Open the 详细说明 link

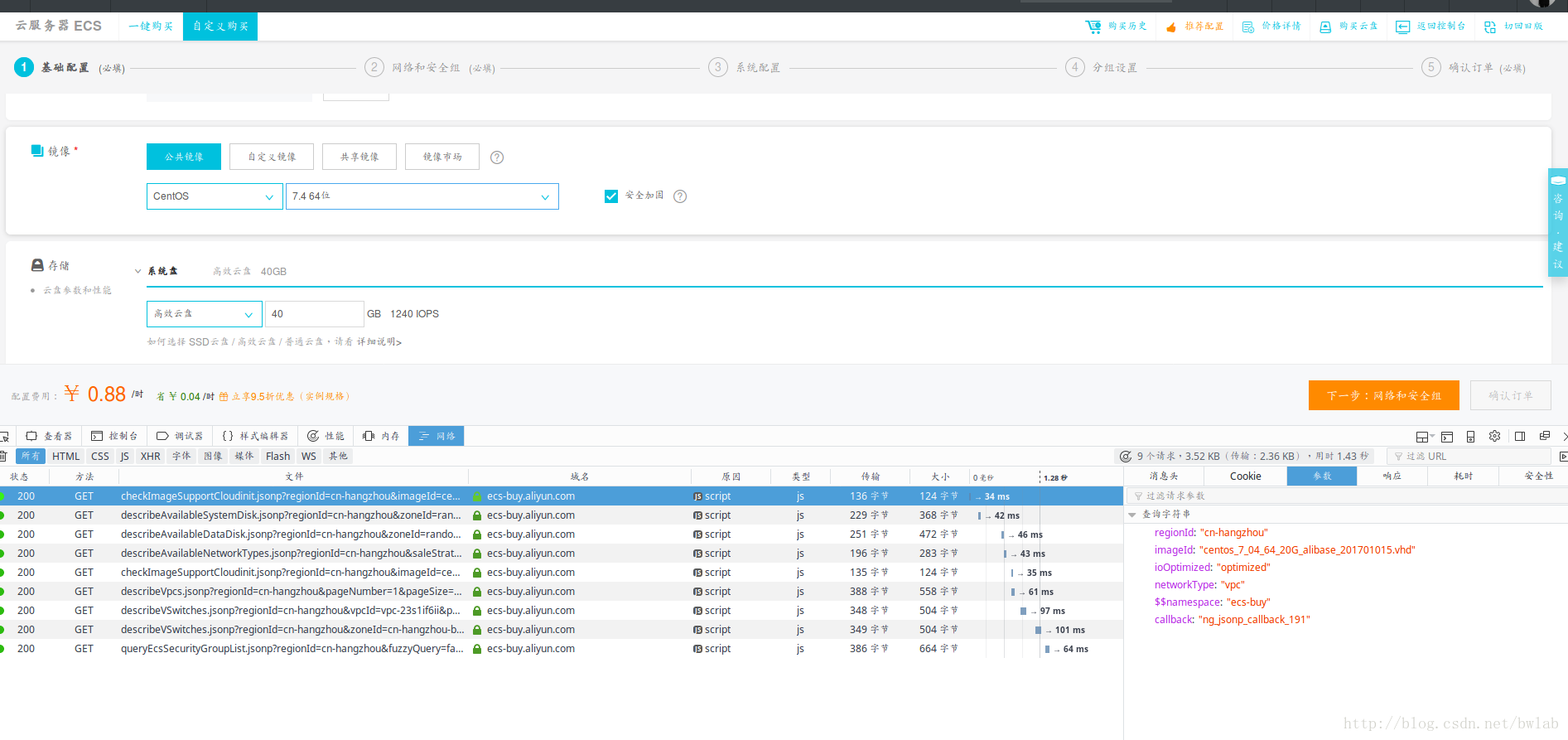tap(379, 342)
